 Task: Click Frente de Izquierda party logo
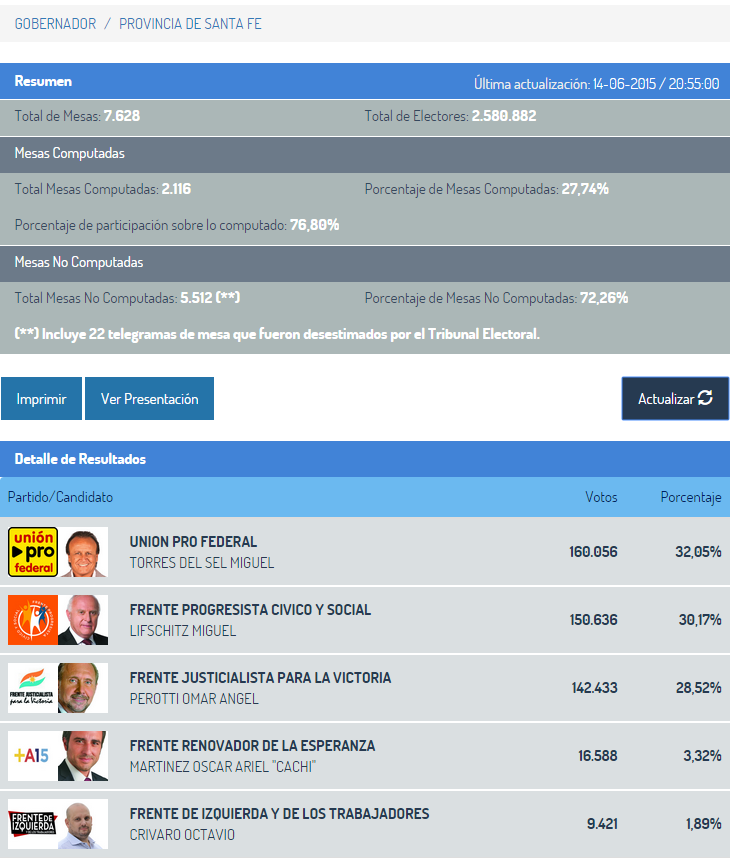[x=33, y=823]
